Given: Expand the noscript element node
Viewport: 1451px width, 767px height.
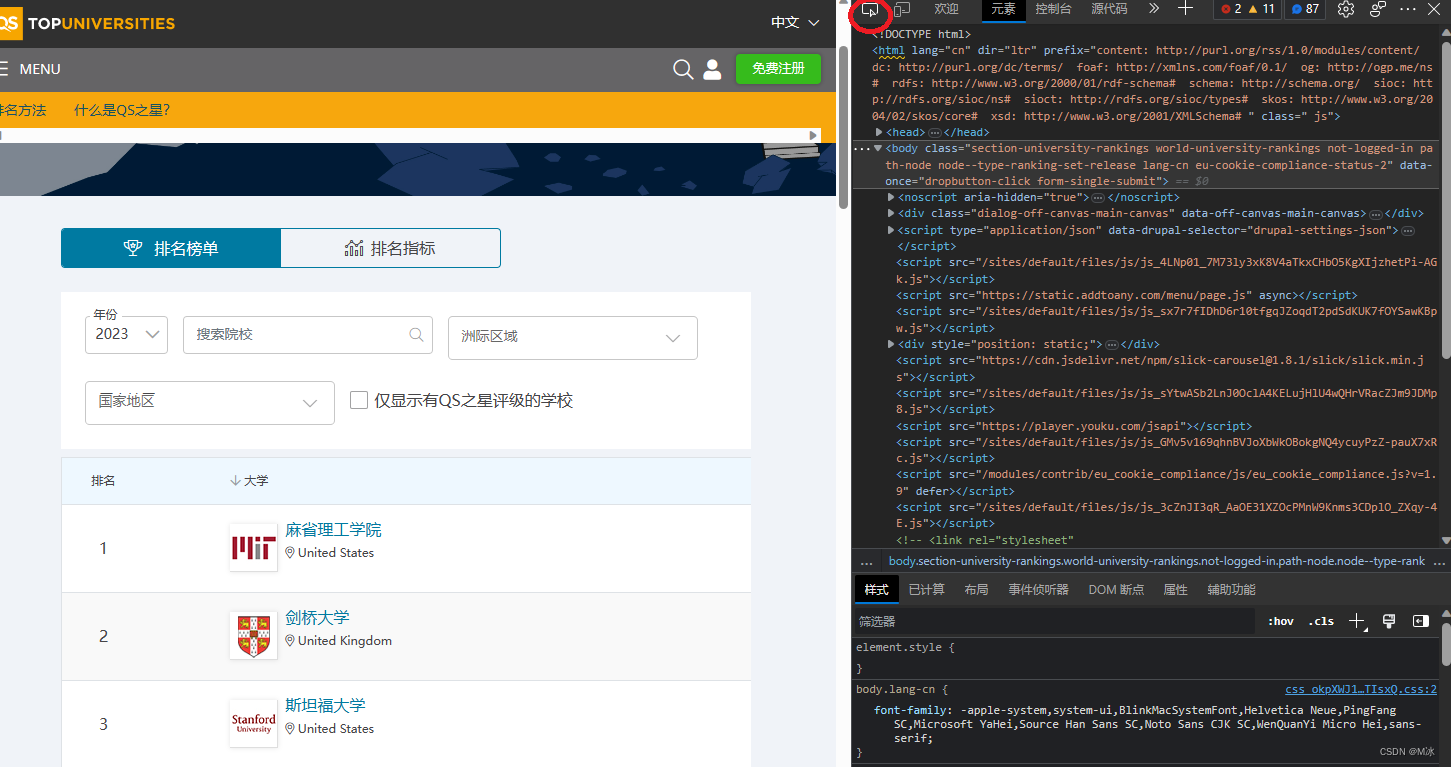Looking at the screenshot, I should coord(891,197).
